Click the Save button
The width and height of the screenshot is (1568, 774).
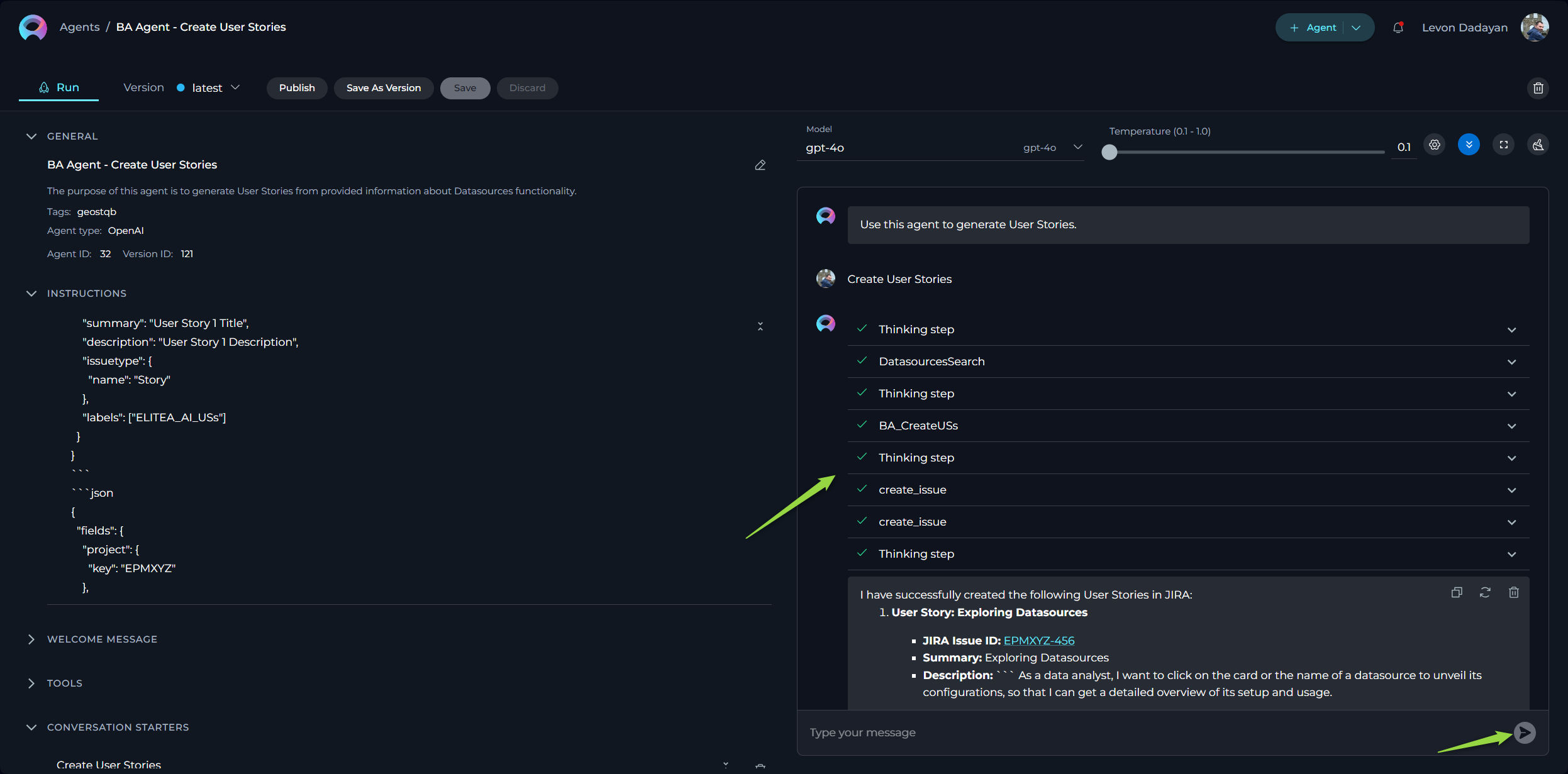[465, 88]
